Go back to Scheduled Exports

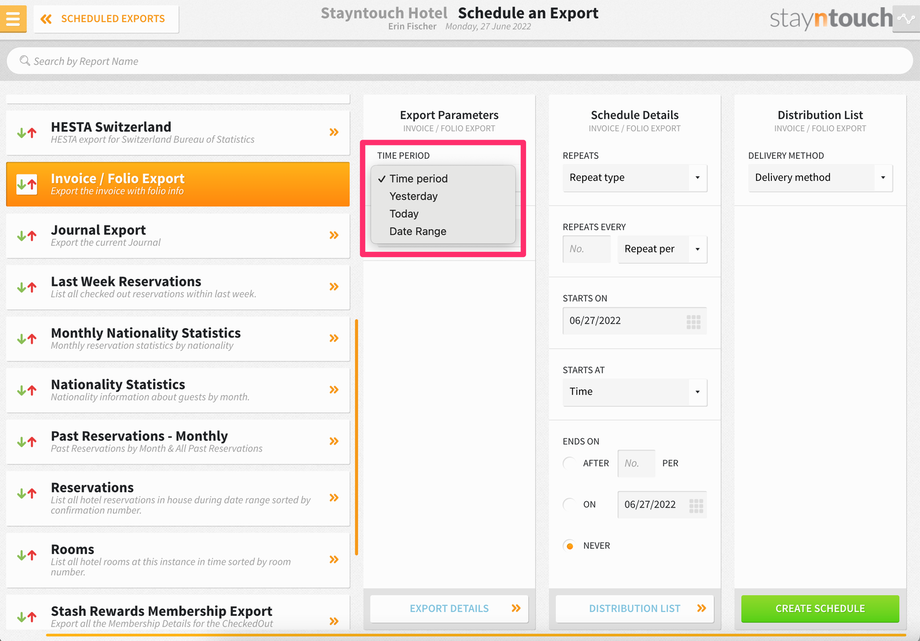click(x=106, y=19)
